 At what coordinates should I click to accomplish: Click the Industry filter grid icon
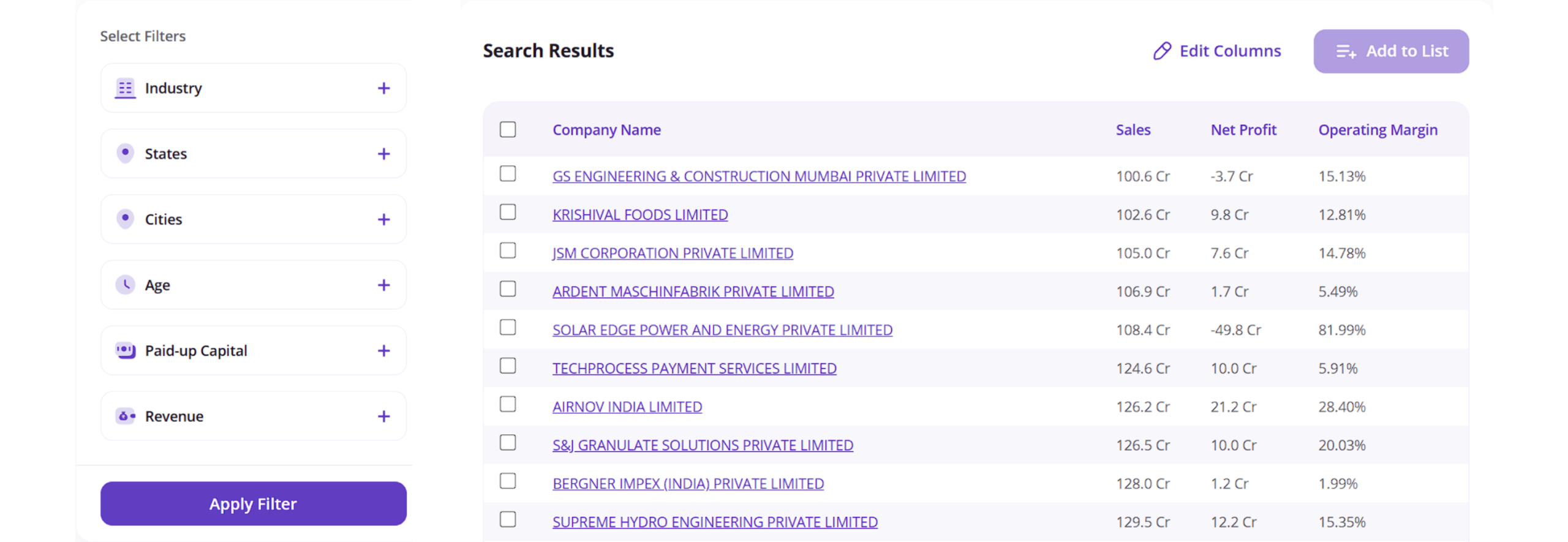click(125, 88)
